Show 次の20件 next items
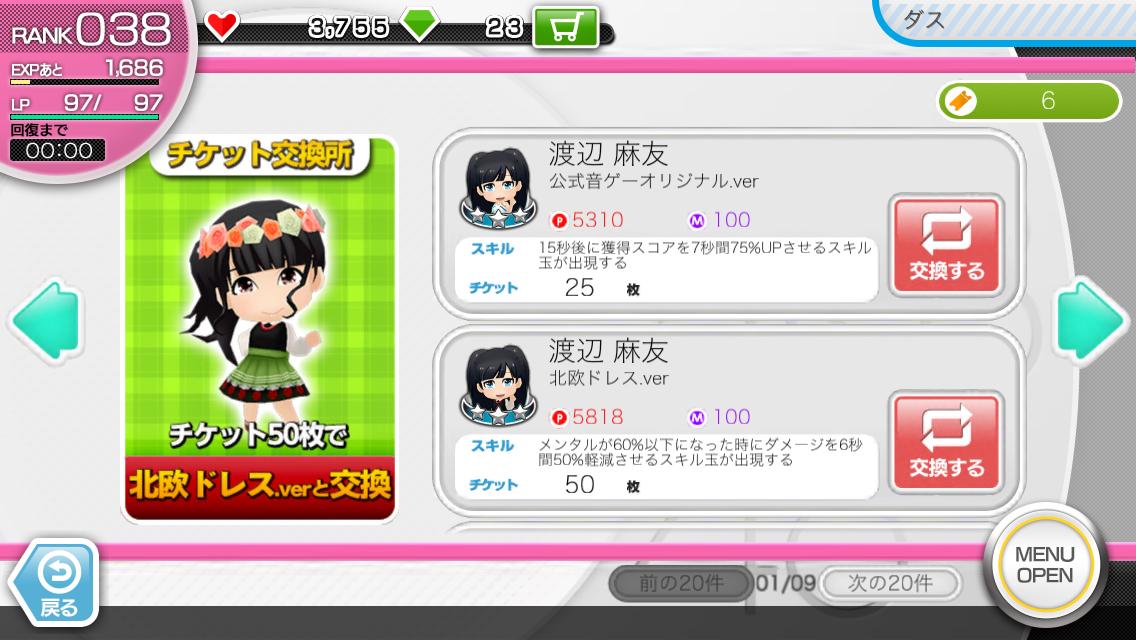This screenshot has height=640, width=1136. [x=890, y=583]
